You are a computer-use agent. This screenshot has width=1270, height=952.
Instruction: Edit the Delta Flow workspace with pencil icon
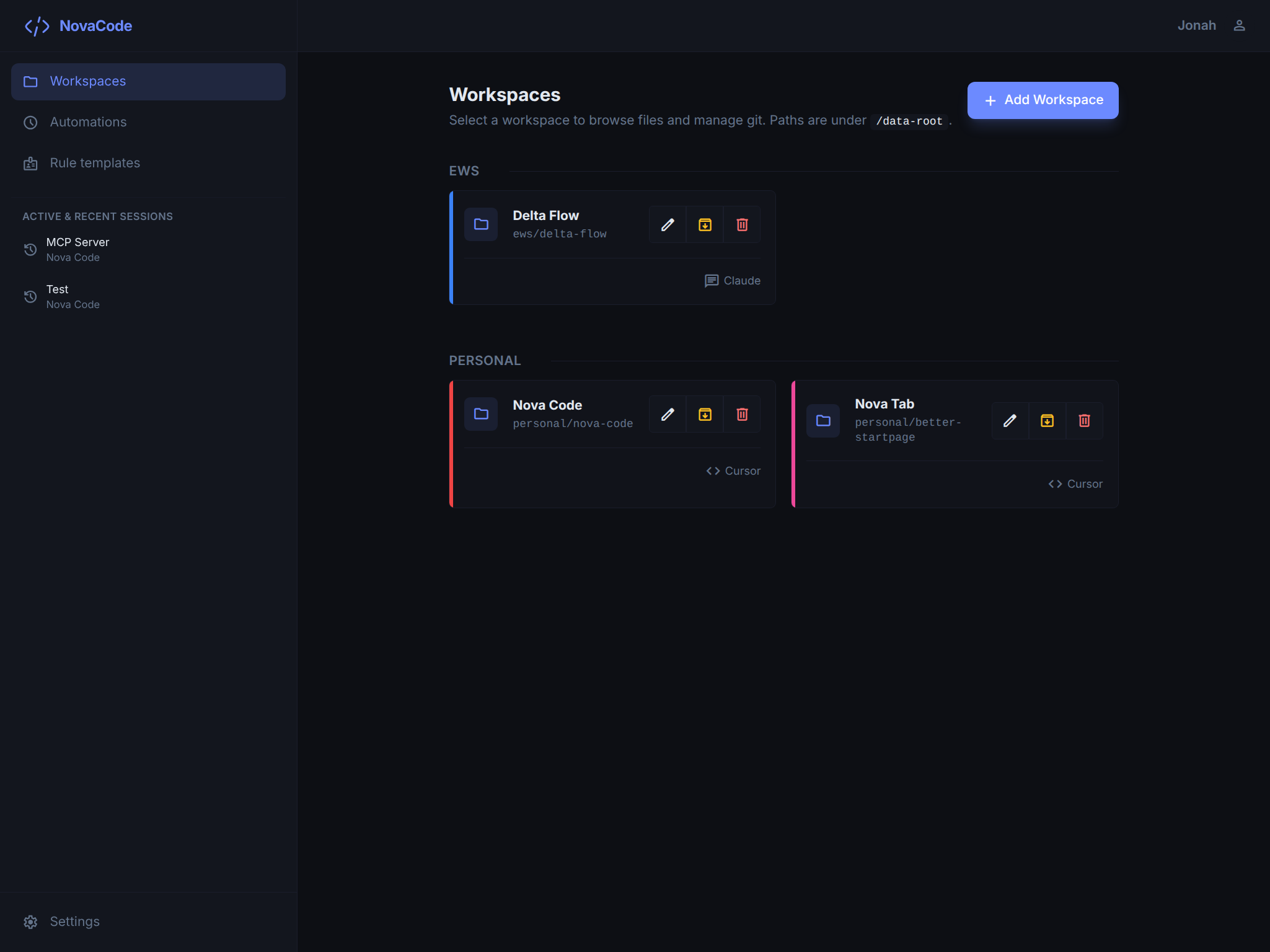coord(668,224)
